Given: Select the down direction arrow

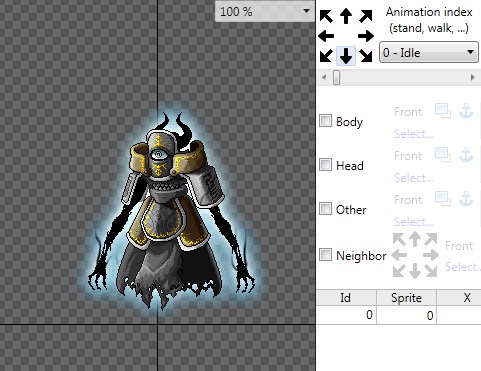Looking at the screenshot, I should (x=346, y=56).
